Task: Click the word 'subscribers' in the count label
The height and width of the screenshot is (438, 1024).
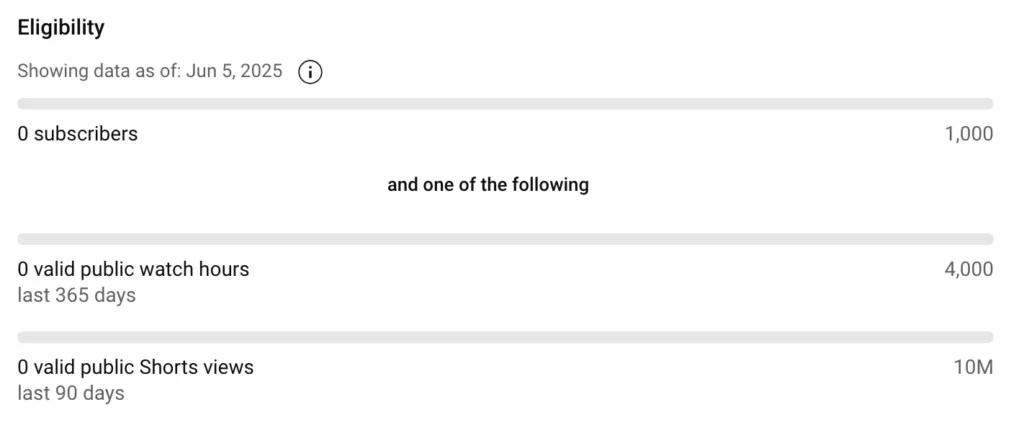Action: pyautogui.click(x=86, y=134)
